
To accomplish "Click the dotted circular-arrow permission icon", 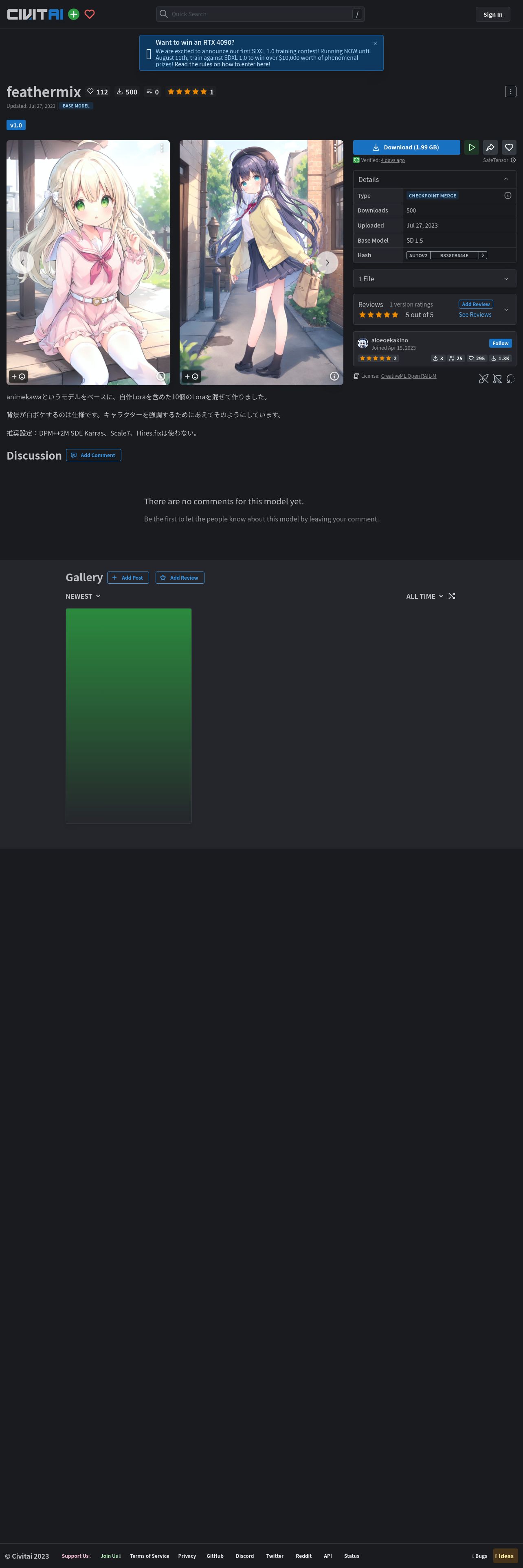I will pos(511,379).
